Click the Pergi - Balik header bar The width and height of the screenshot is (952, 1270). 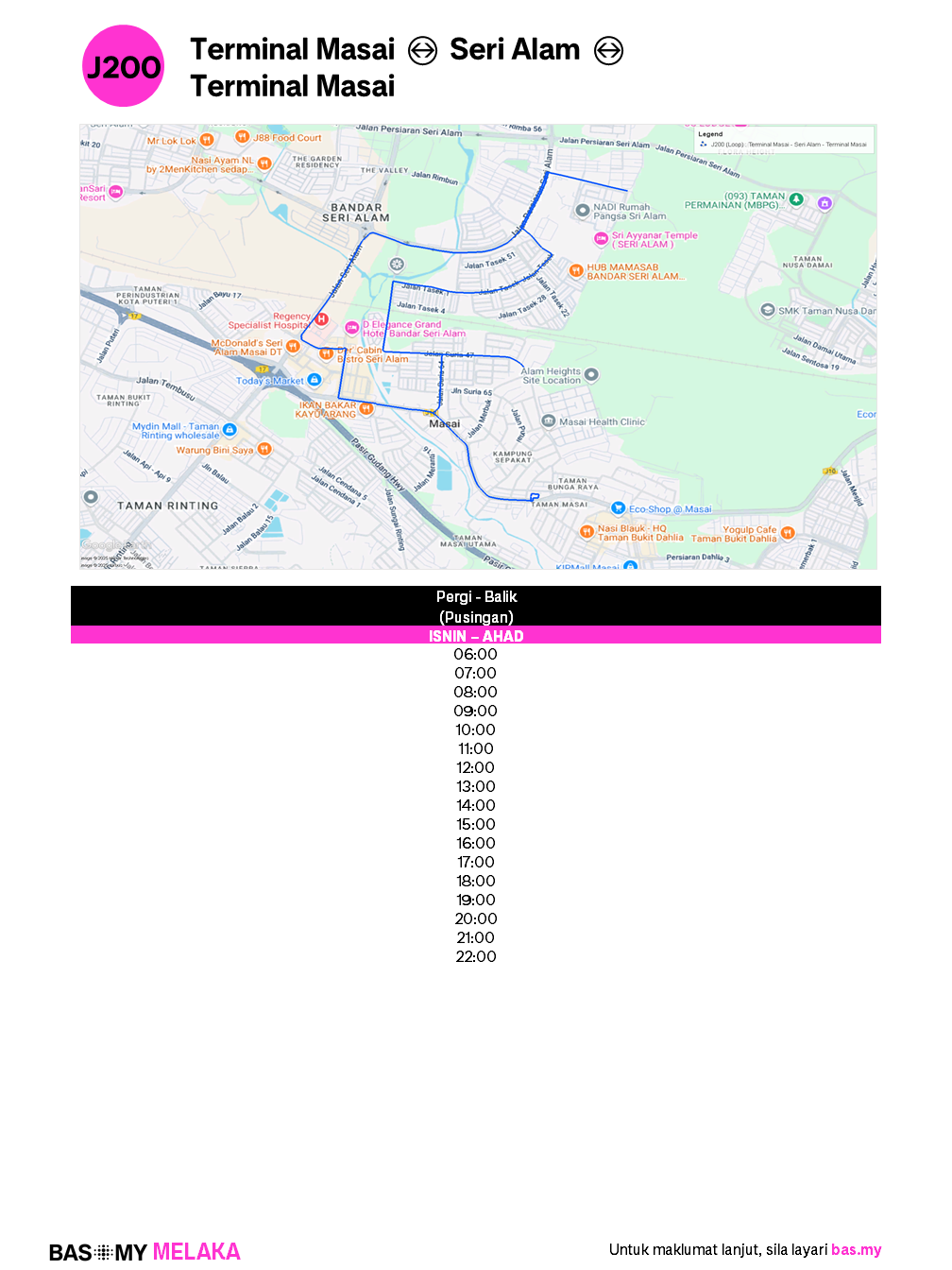coord(475,596)
